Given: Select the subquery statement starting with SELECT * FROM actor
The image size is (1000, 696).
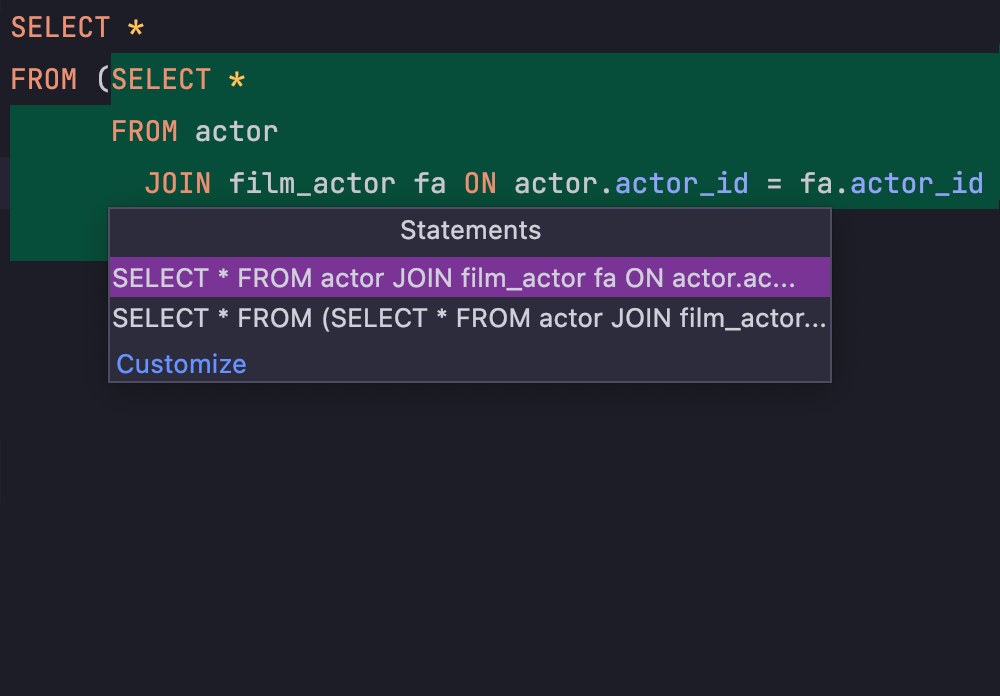Looking at the screenshot, I should (454, 278).
